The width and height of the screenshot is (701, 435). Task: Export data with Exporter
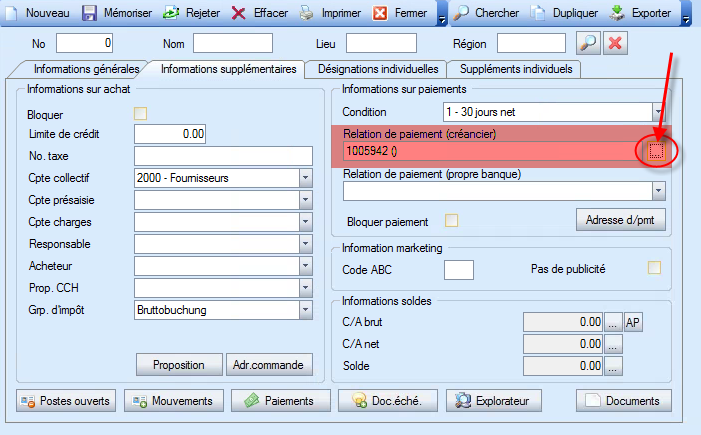coord(640,13)
